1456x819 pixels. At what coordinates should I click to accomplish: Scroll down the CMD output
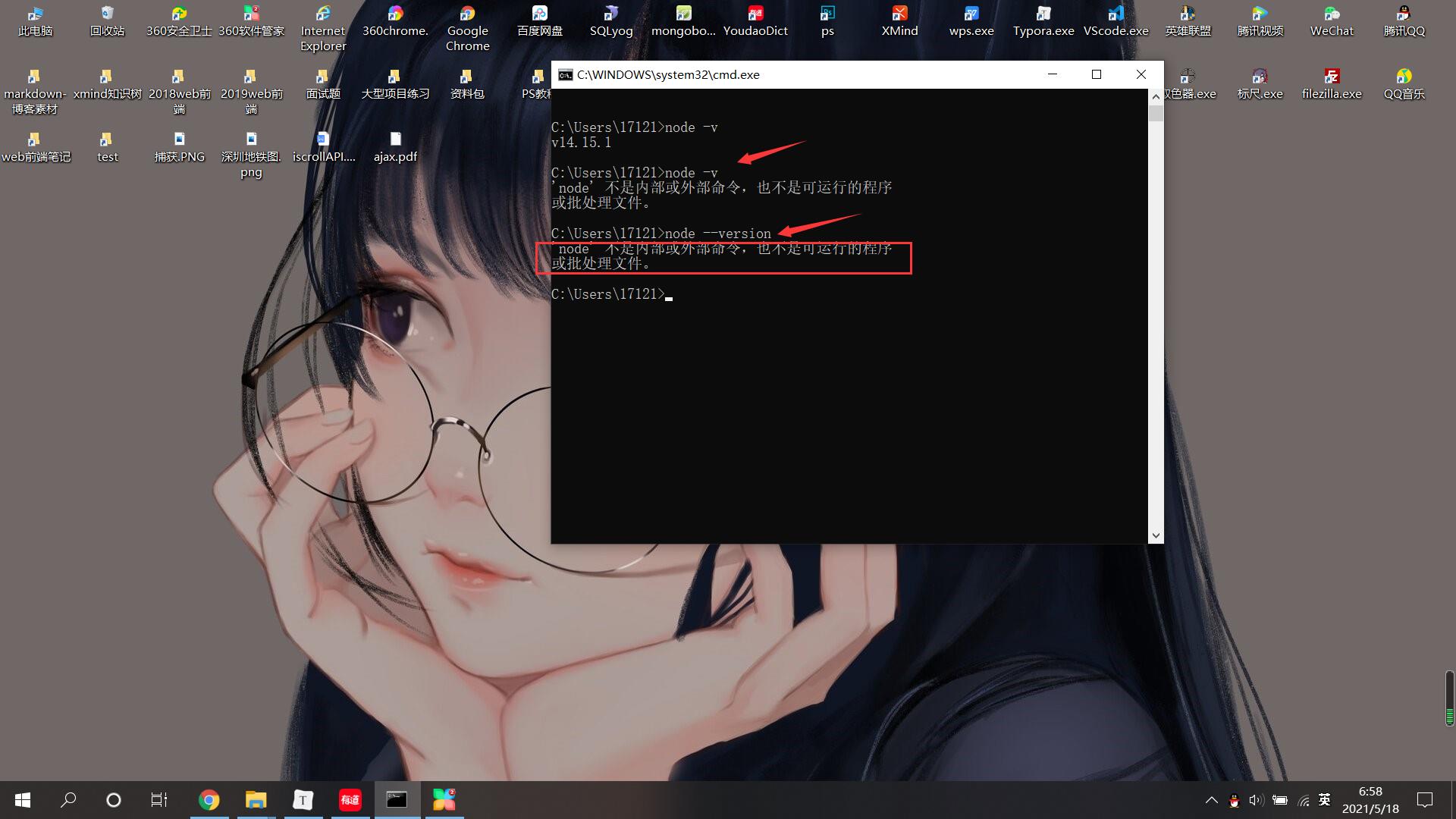[1156, 535]
